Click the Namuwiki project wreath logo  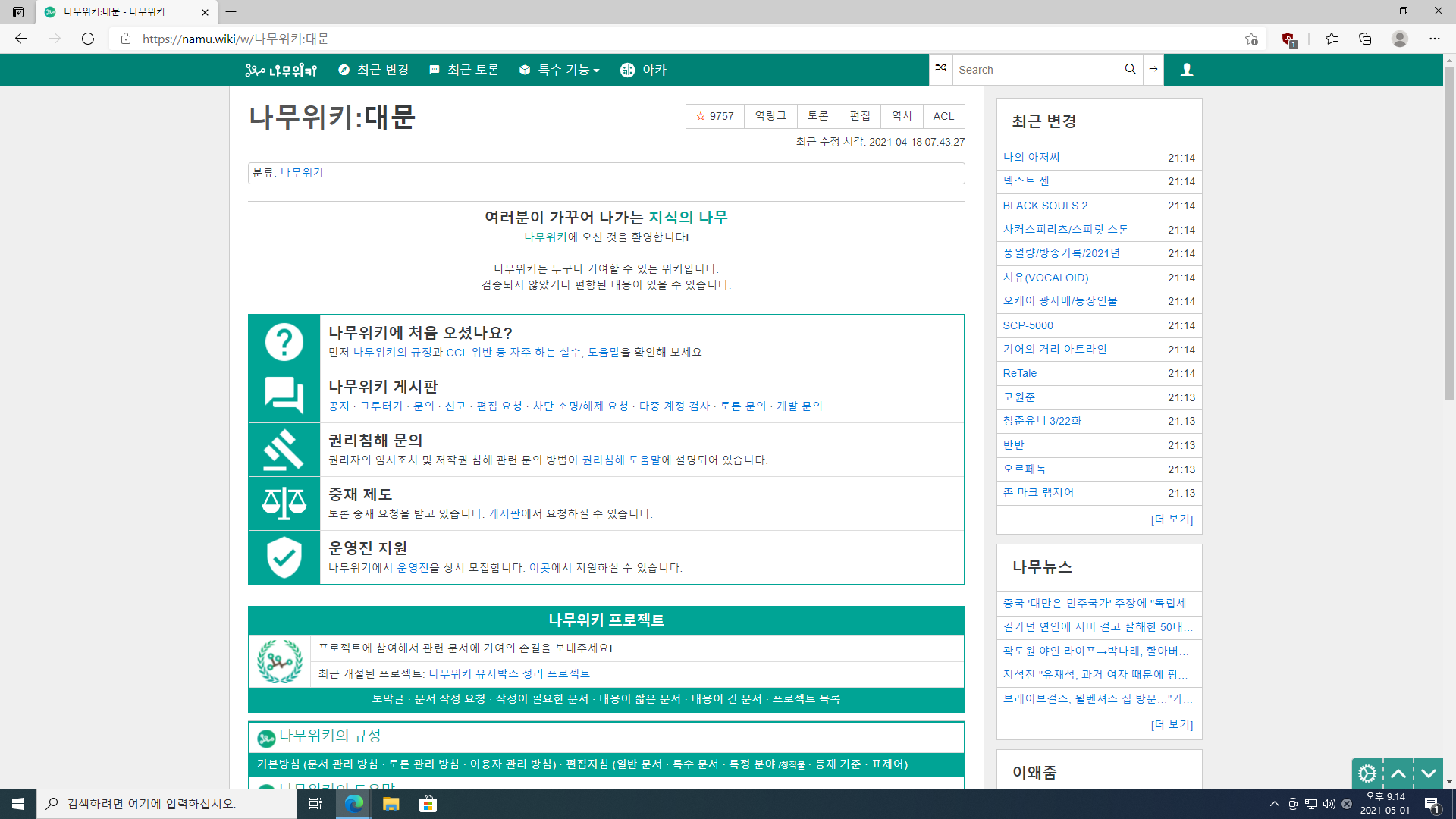click(280, 661)
